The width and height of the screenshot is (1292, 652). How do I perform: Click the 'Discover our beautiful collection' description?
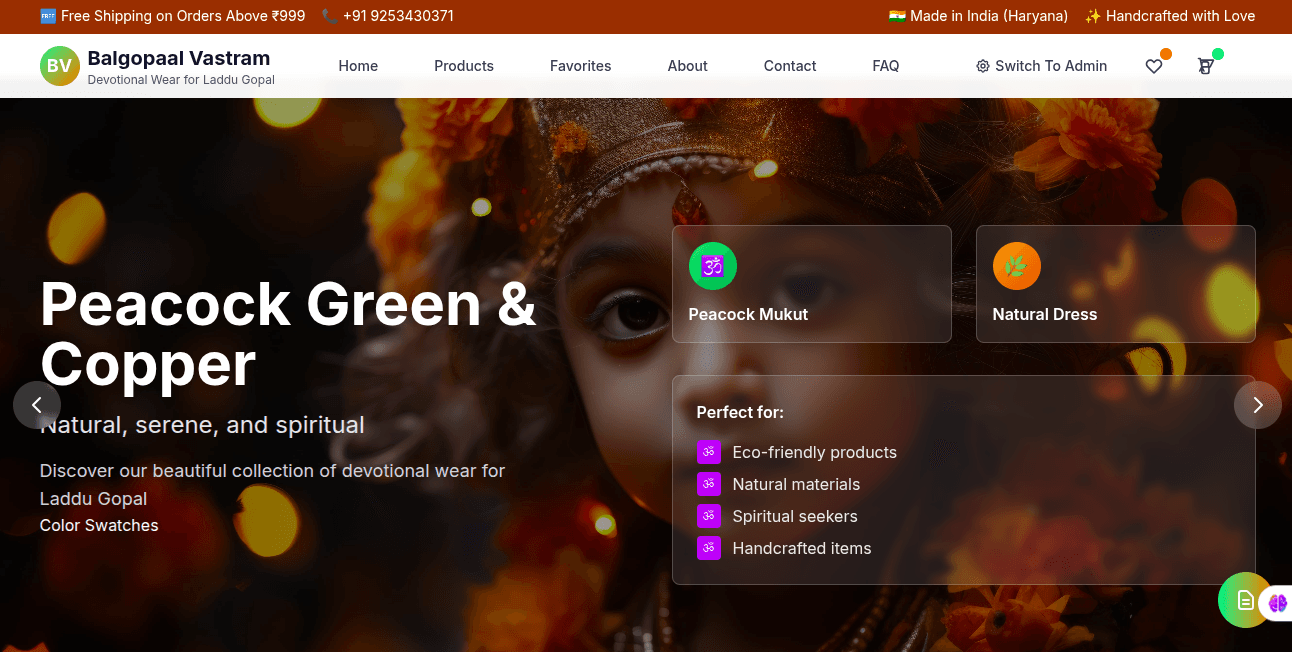pos(272,485)
